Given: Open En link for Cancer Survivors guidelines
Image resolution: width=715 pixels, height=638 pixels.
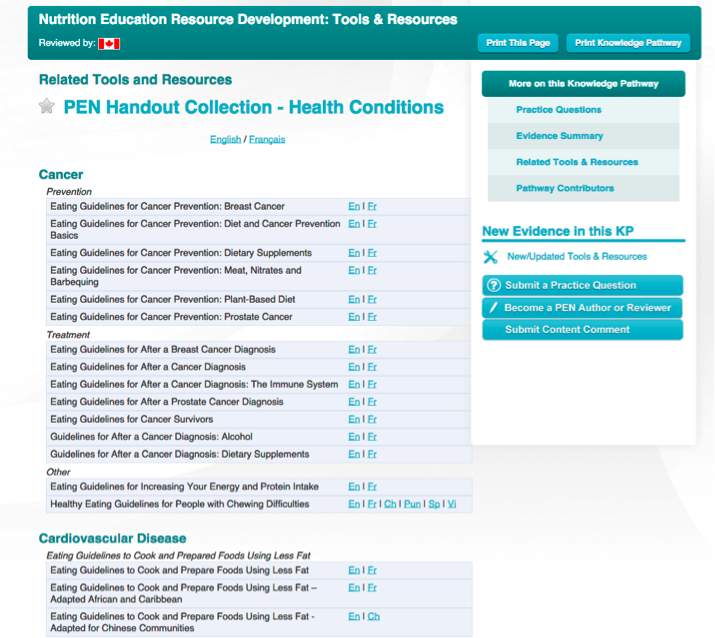Looking at the screenshot, I should point(354,419).
